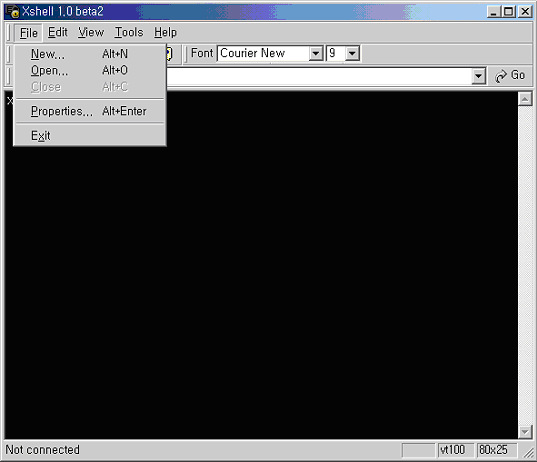Click the terminal scrollbar up arrow
The image size is (537, 462).
tap(525, 99)
